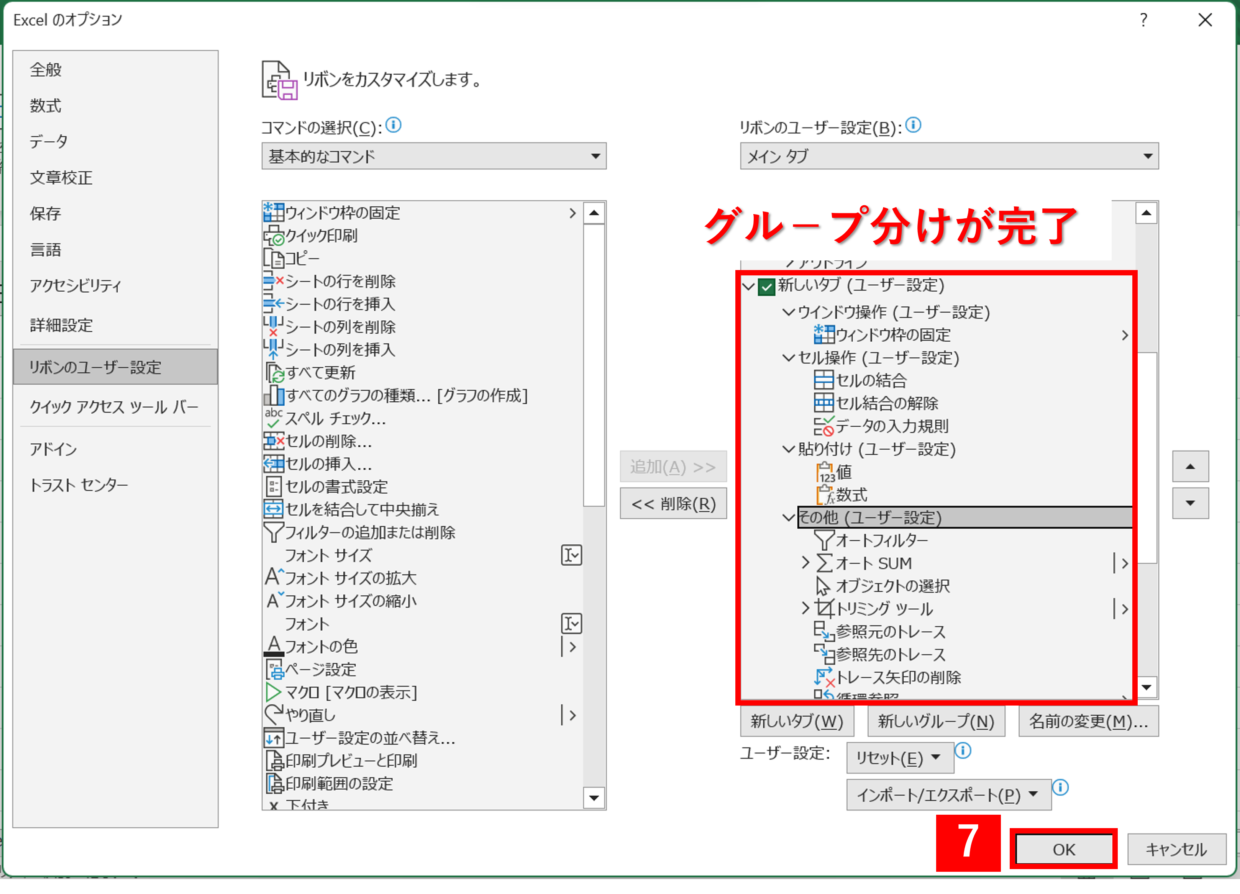This screenshot has width=1240, height=894.
Task: Click the すべて更新 refresh icon
Action: tap(274, 373)
